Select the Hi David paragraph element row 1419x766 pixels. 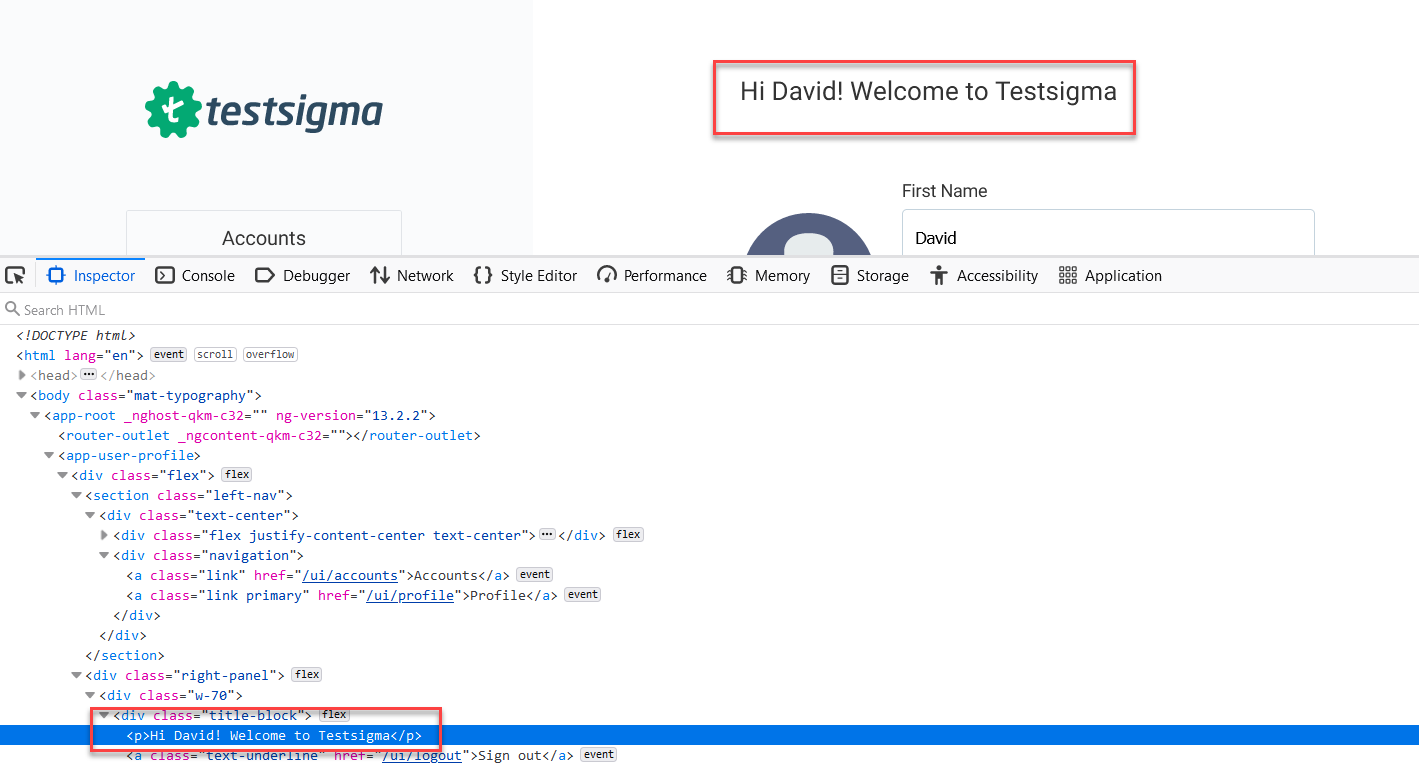click(709, 735)
